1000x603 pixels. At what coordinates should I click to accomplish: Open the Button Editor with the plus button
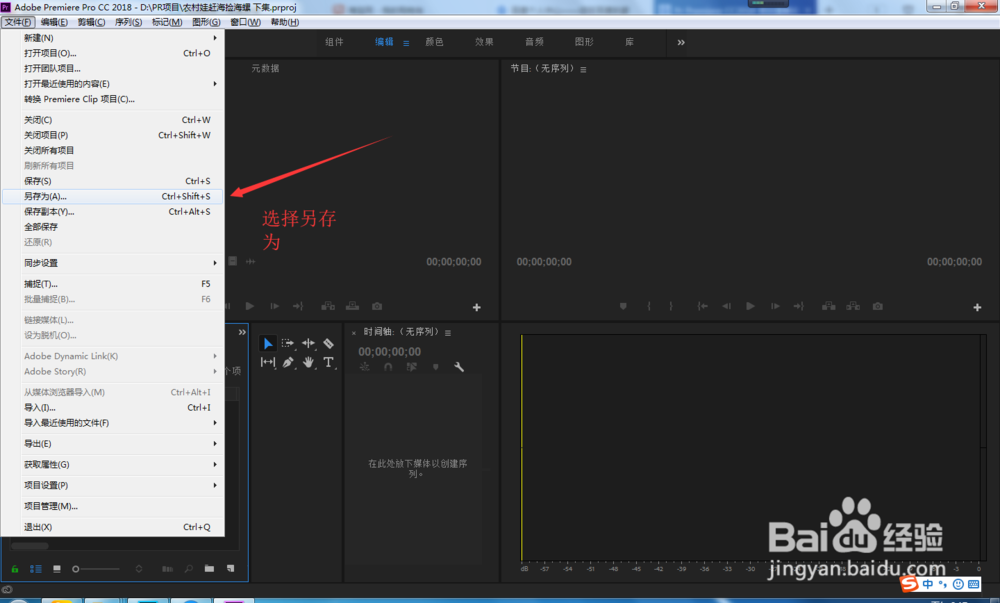[975, 307]
